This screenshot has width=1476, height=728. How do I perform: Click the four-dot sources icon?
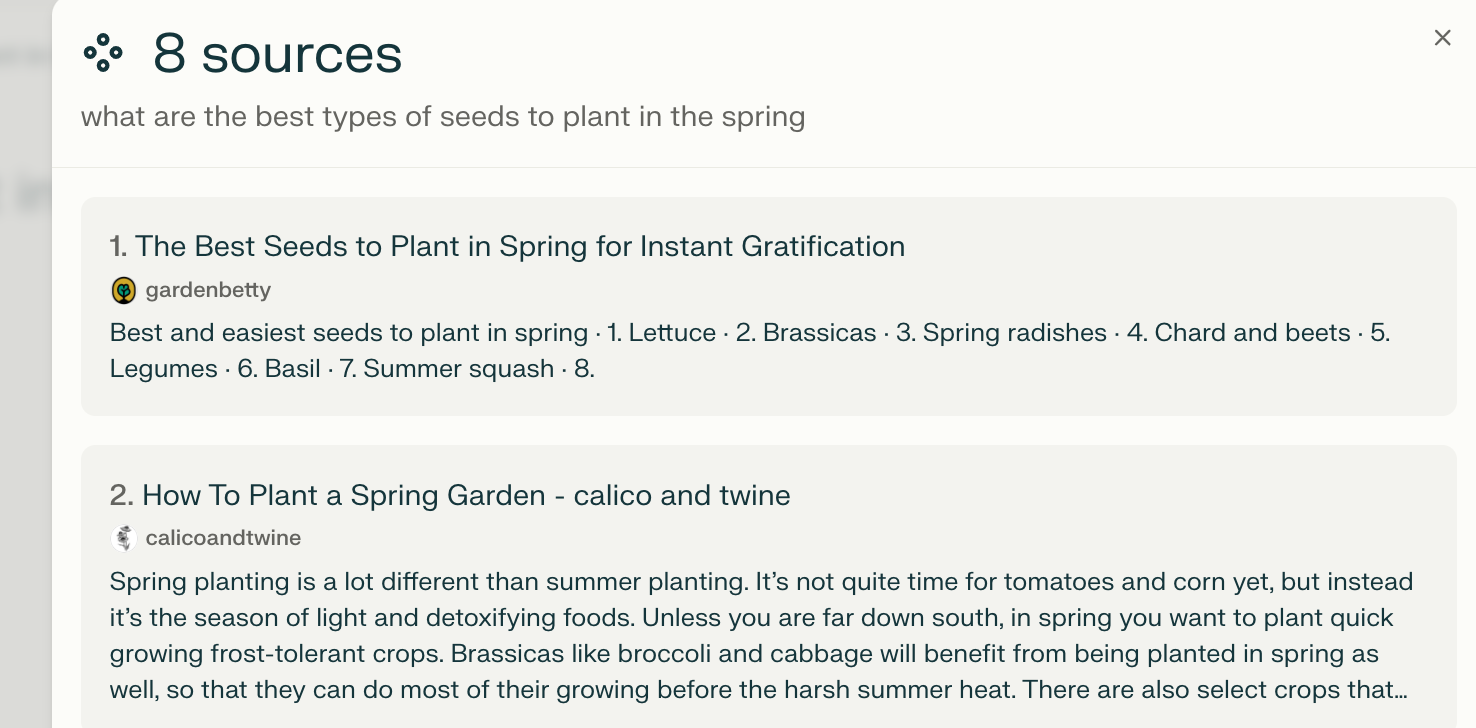click(103, 53)
